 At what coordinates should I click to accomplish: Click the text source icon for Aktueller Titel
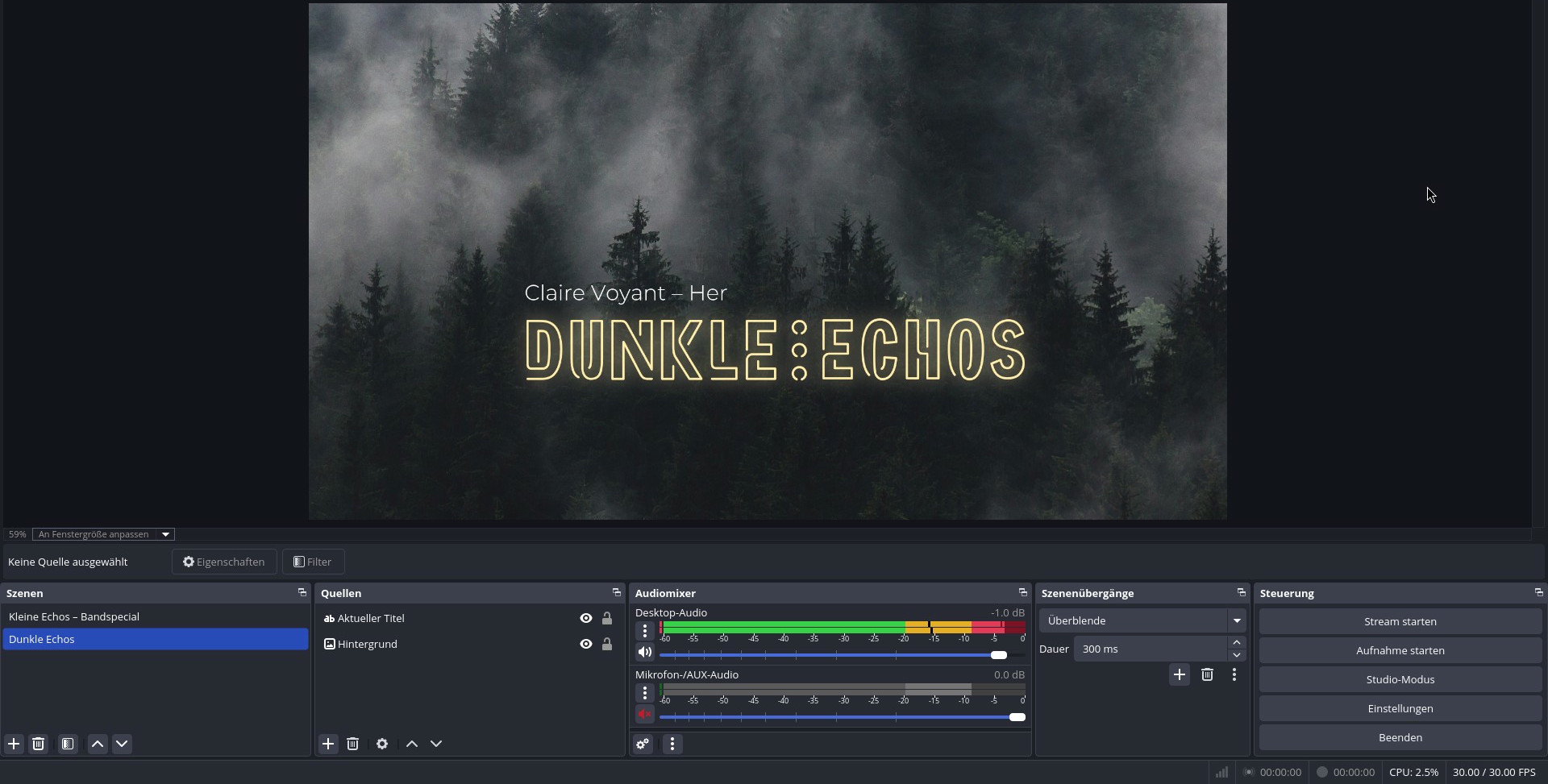pos(329,619)
